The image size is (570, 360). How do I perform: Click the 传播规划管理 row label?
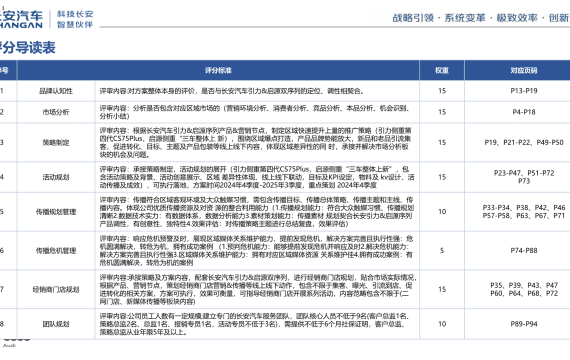coord(56,212)
